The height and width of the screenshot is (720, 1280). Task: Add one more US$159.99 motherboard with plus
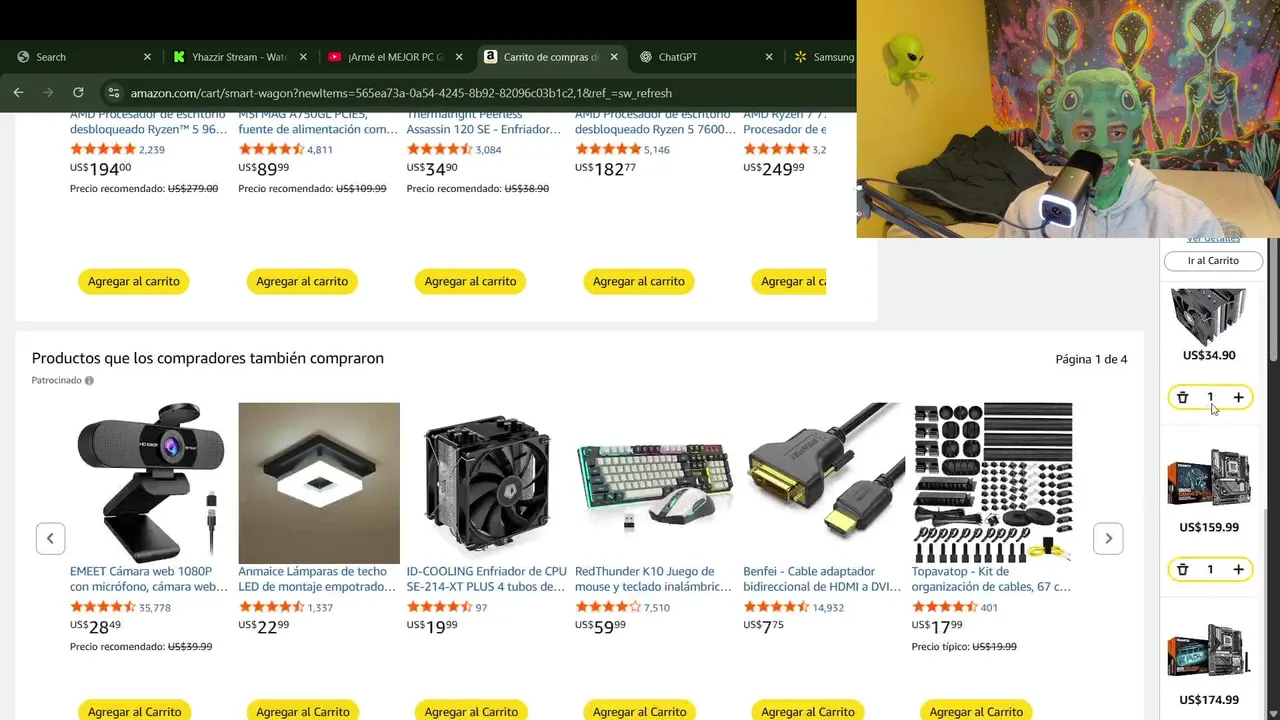coord(1238,570)
